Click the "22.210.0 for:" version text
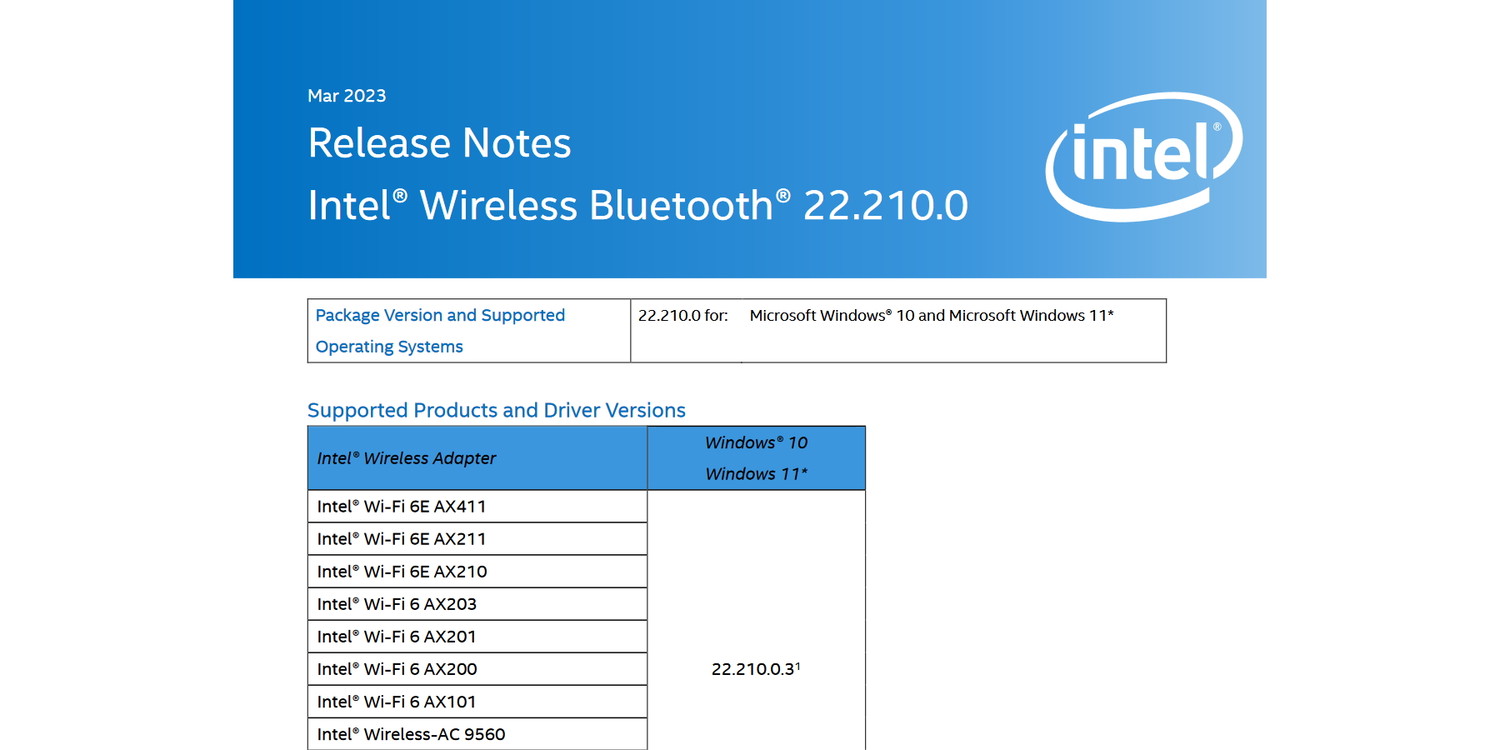1500x750 pixels. point(683,315)
